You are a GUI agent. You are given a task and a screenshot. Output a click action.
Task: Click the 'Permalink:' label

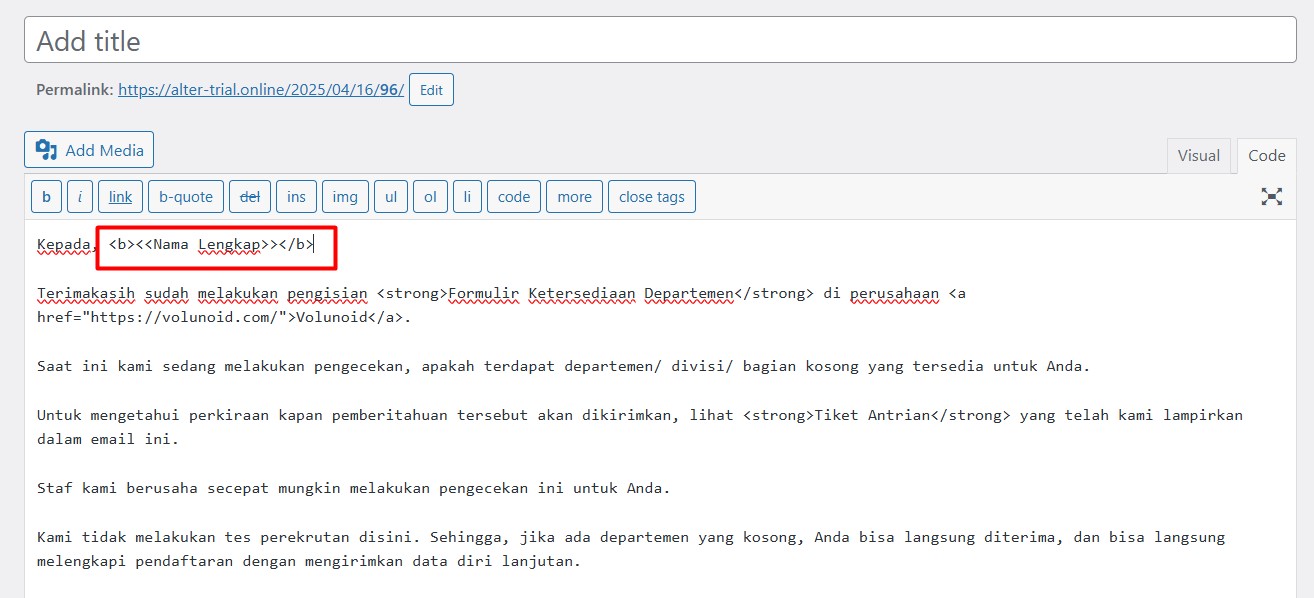click(x=75, y=89)
